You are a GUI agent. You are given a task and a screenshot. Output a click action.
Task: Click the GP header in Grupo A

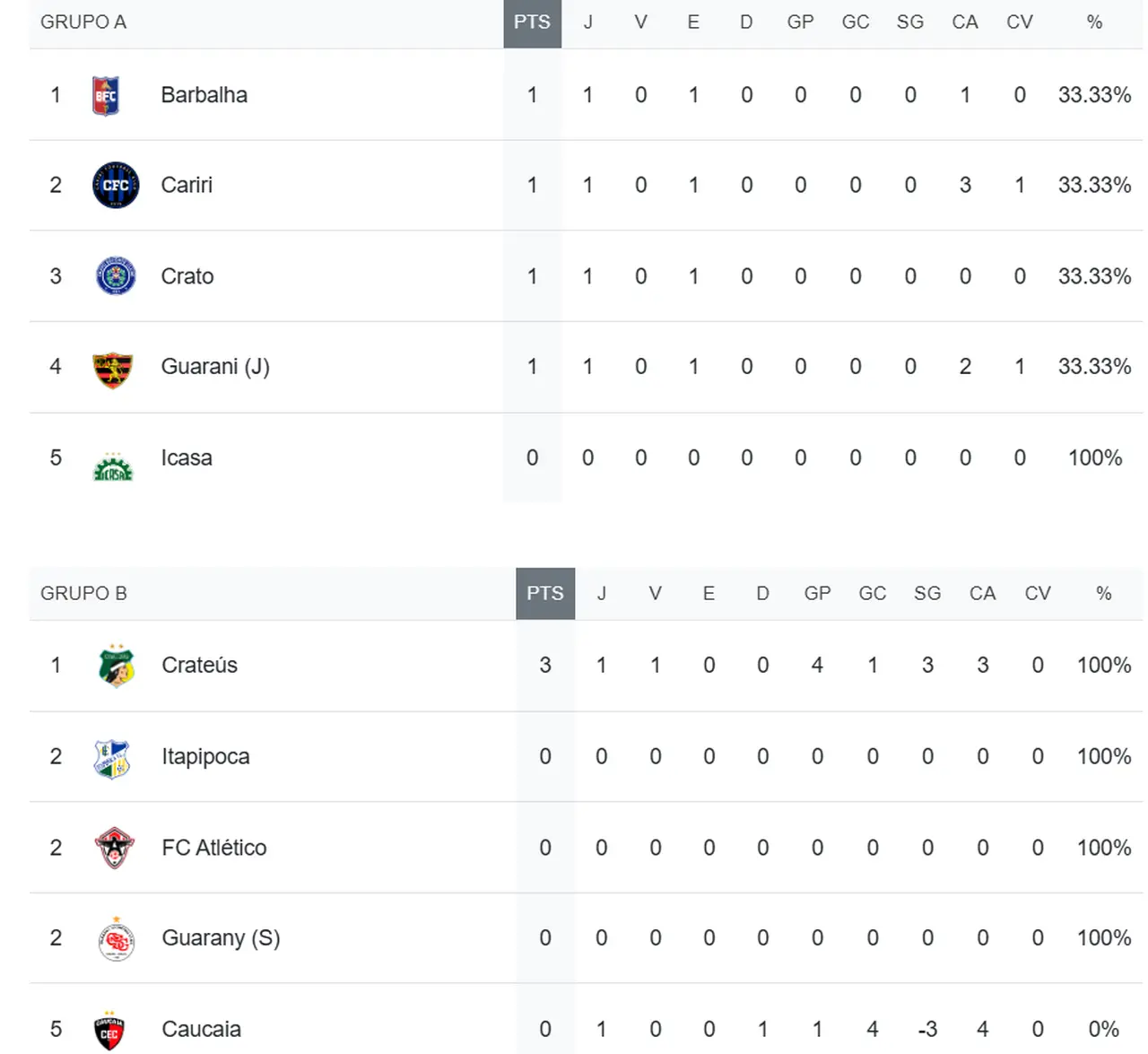pos(800,22)
